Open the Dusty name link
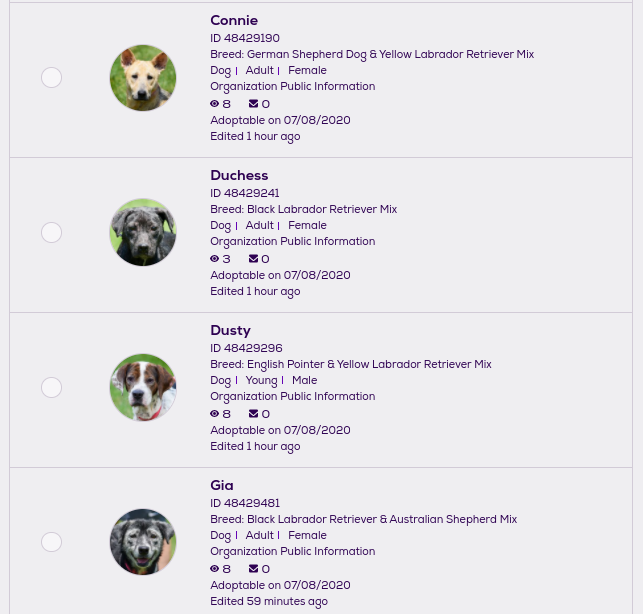The image size is (643, 614). pyautogui.click(x=230, y=331)
